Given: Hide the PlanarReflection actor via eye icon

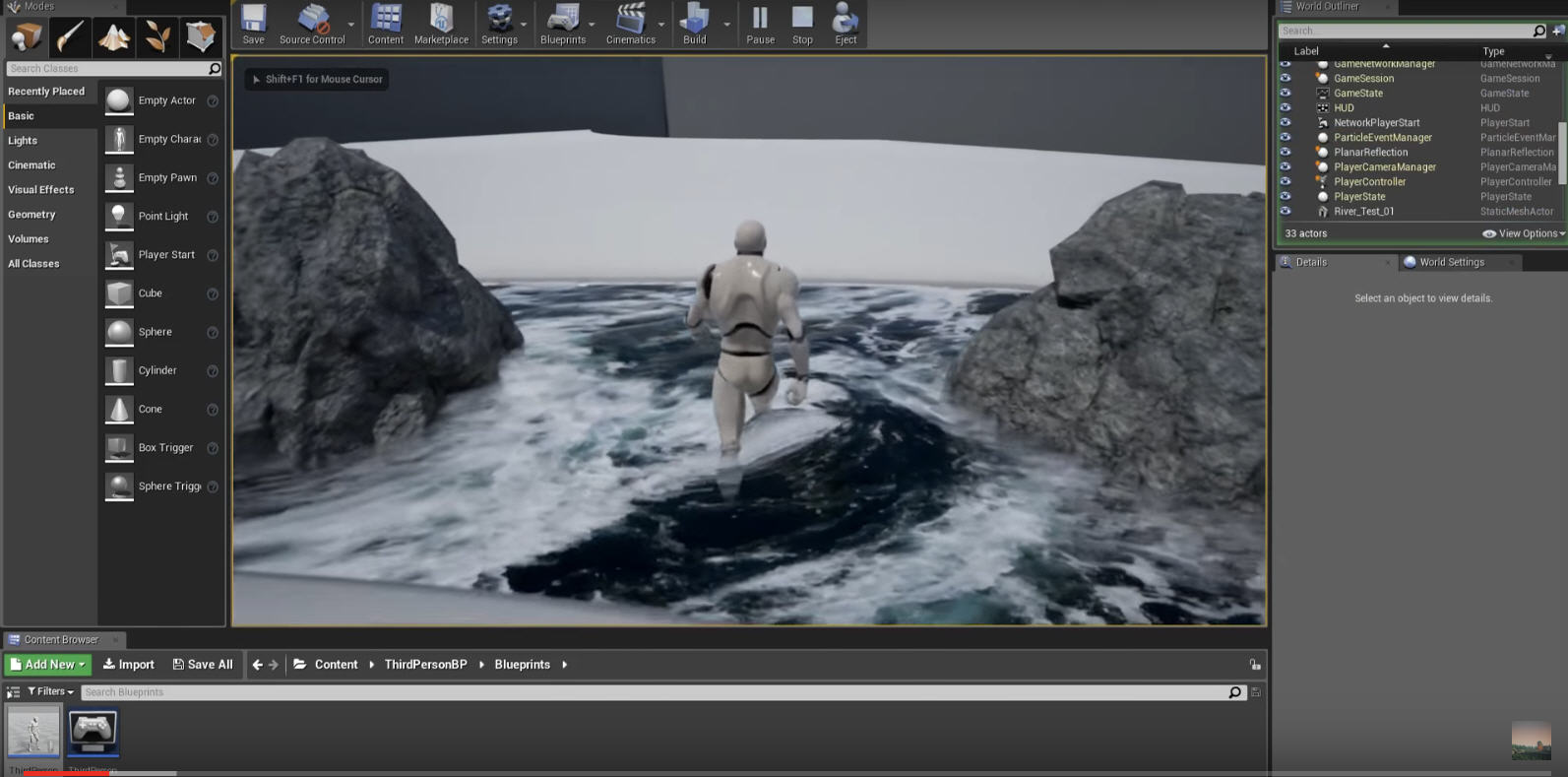Looking at the screenshot, I should (x=1285, y=152).
